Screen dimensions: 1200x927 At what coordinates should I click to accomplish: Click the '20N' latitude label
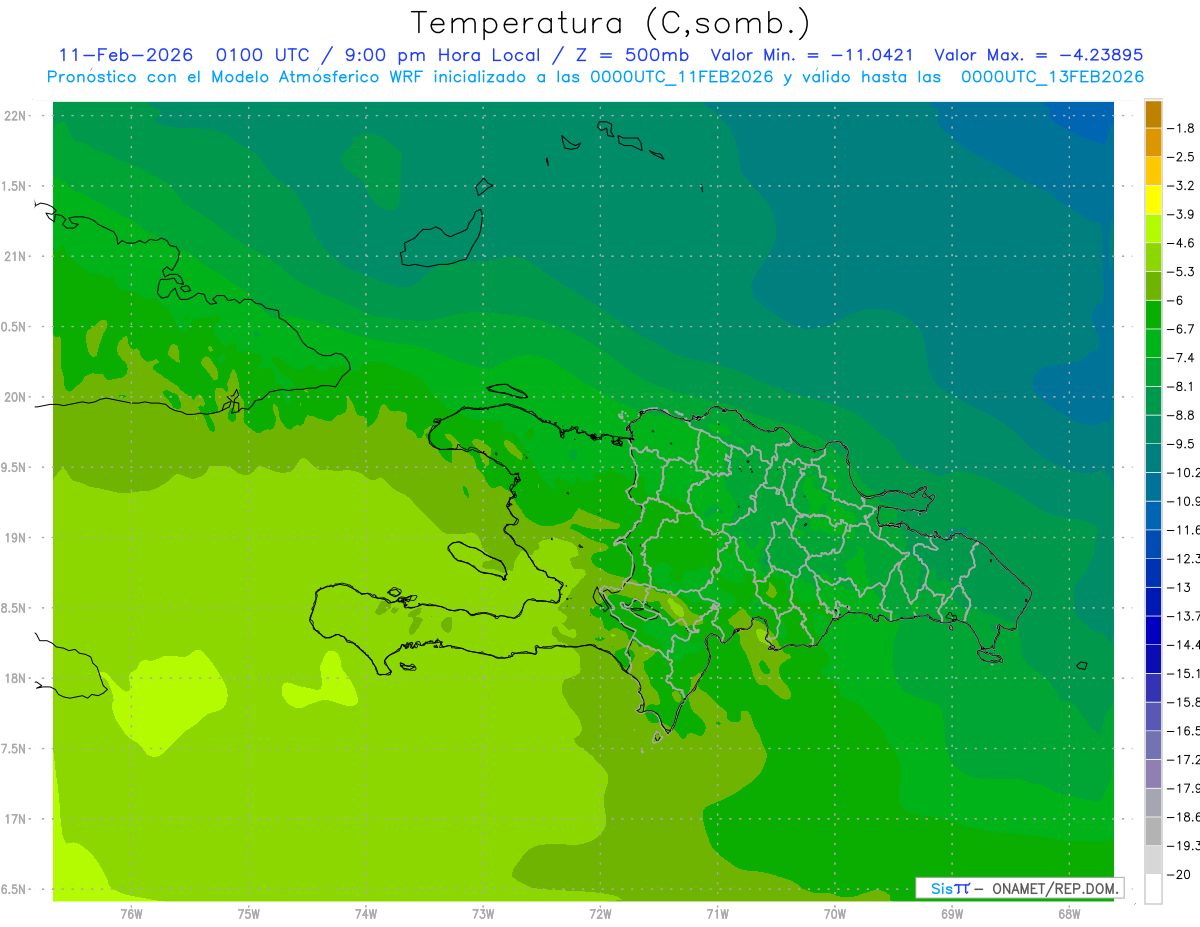[x=15, y=397]
